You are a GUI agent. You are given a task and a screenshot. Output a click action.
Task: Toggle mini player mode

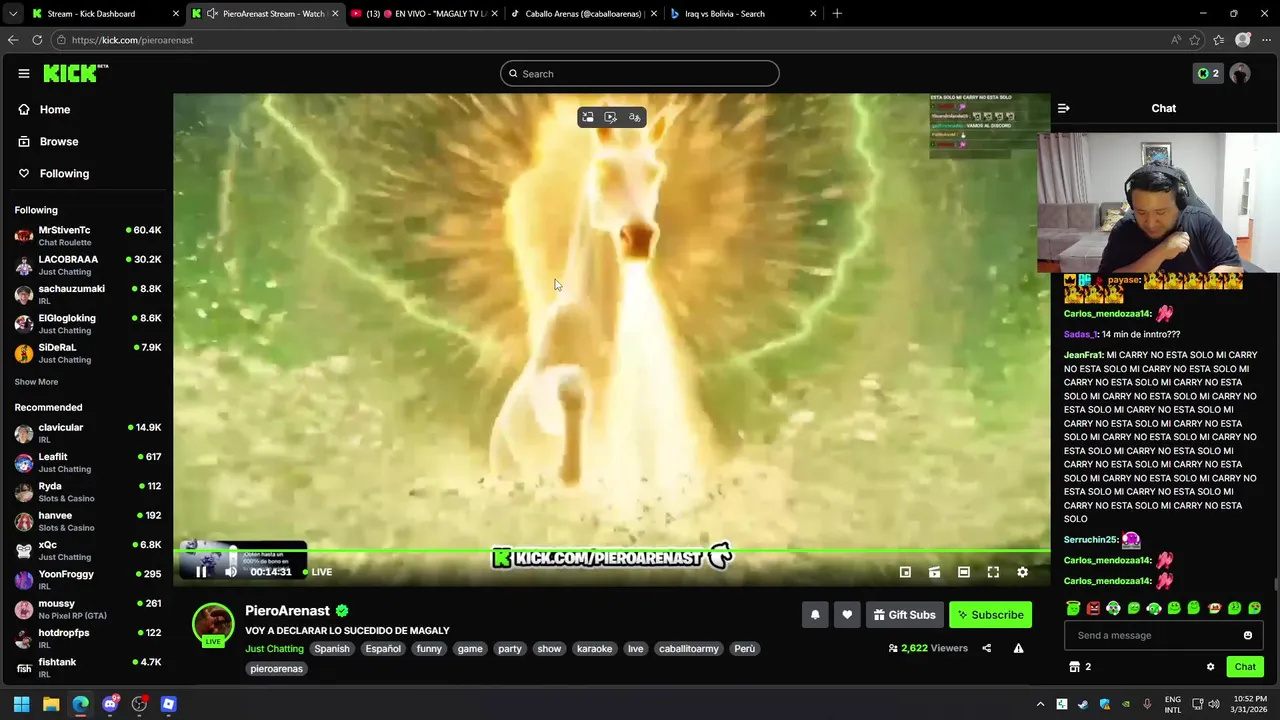click(905, 572)
